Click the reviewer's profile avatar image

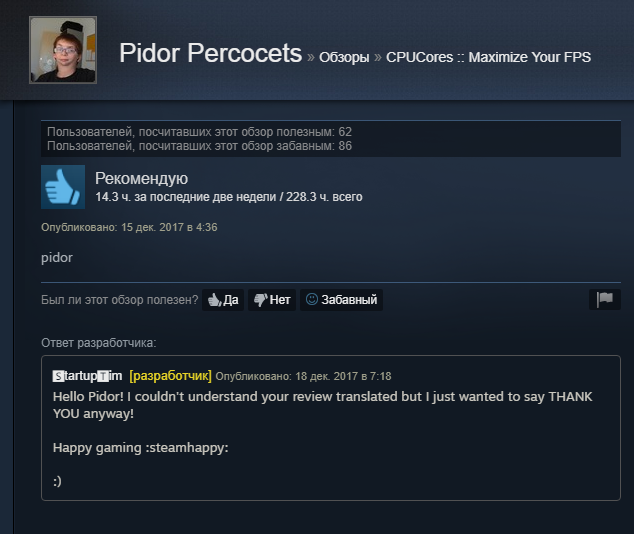(x=63, y=50)
